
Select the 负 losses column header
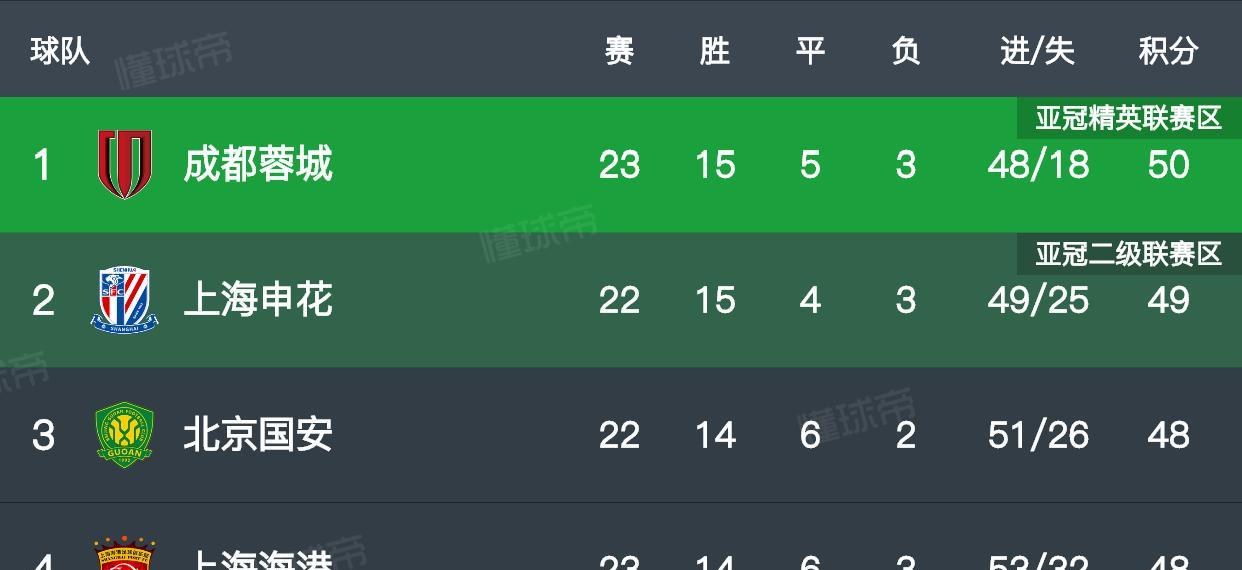906,50
